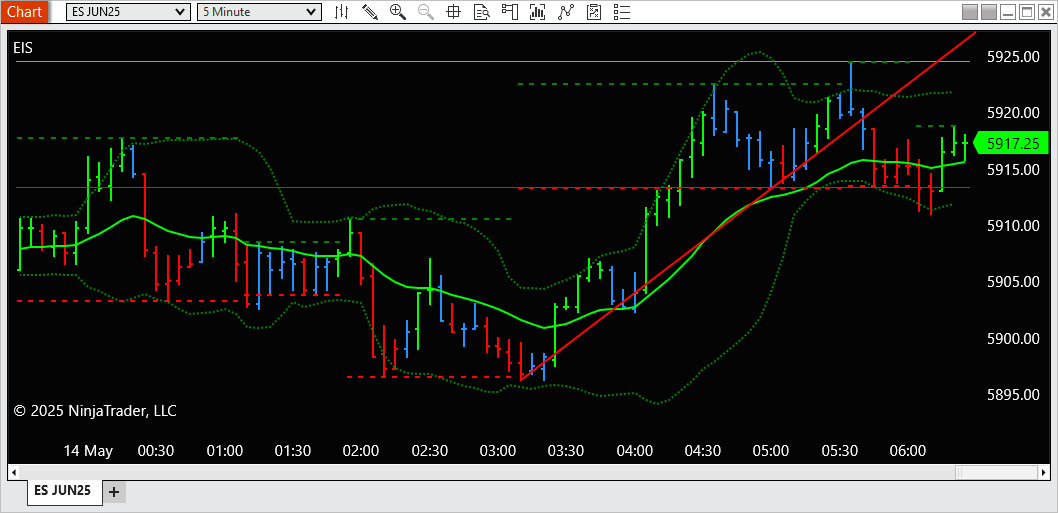Open the data box document icon
The height and width of the screenshot is (513, 1058).
(481, 11)
